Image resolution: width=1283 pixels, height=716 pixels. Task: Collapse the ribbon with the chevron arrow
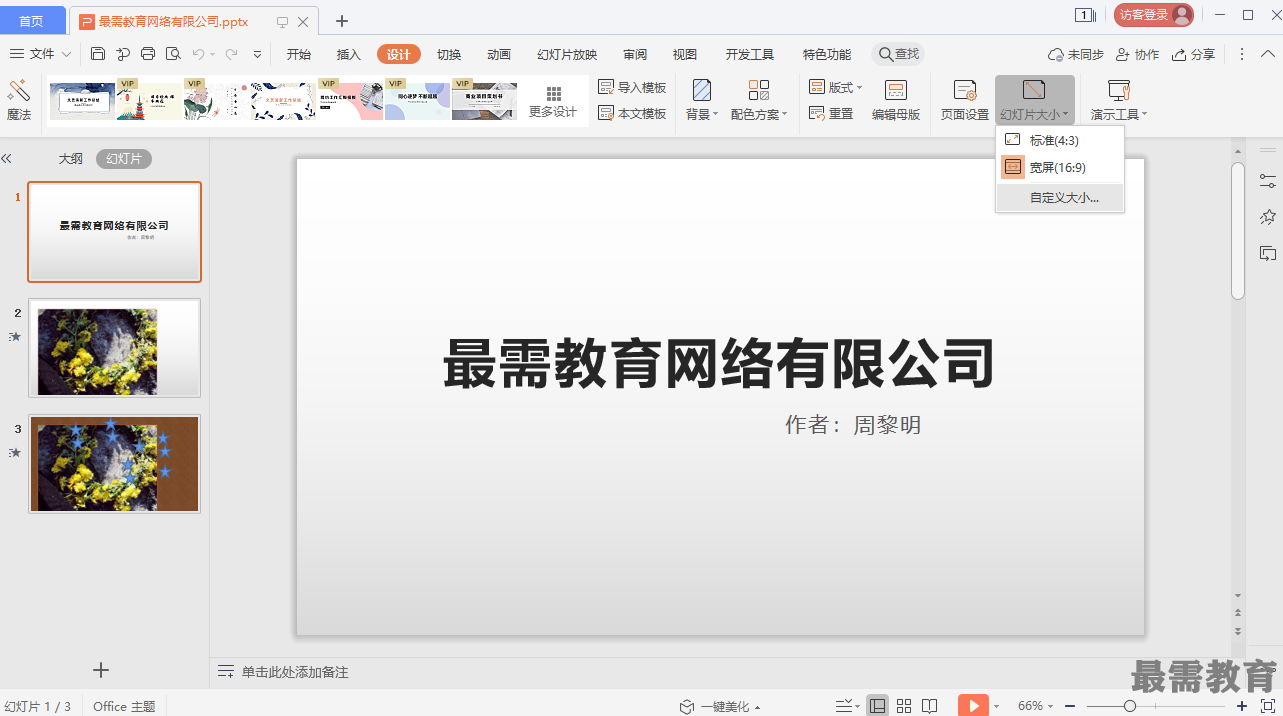point(1267,54)
